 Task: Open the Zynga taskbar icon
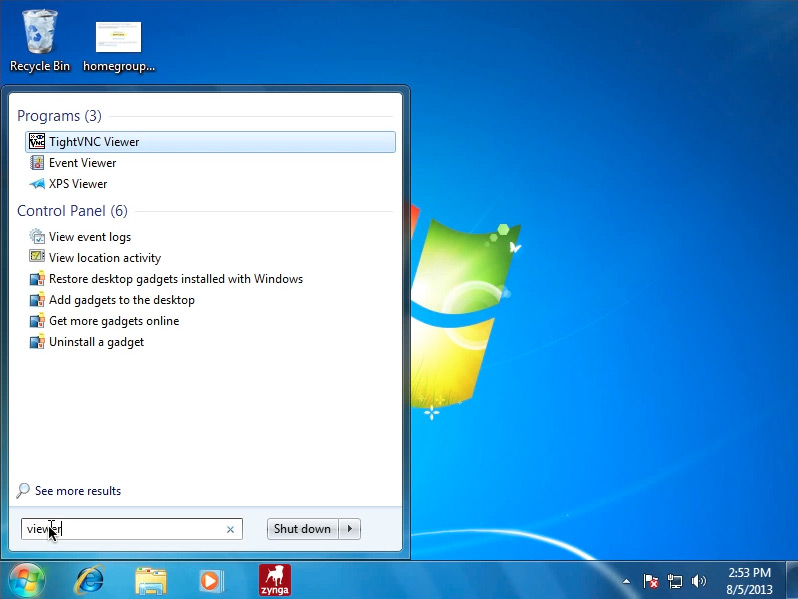275,580
